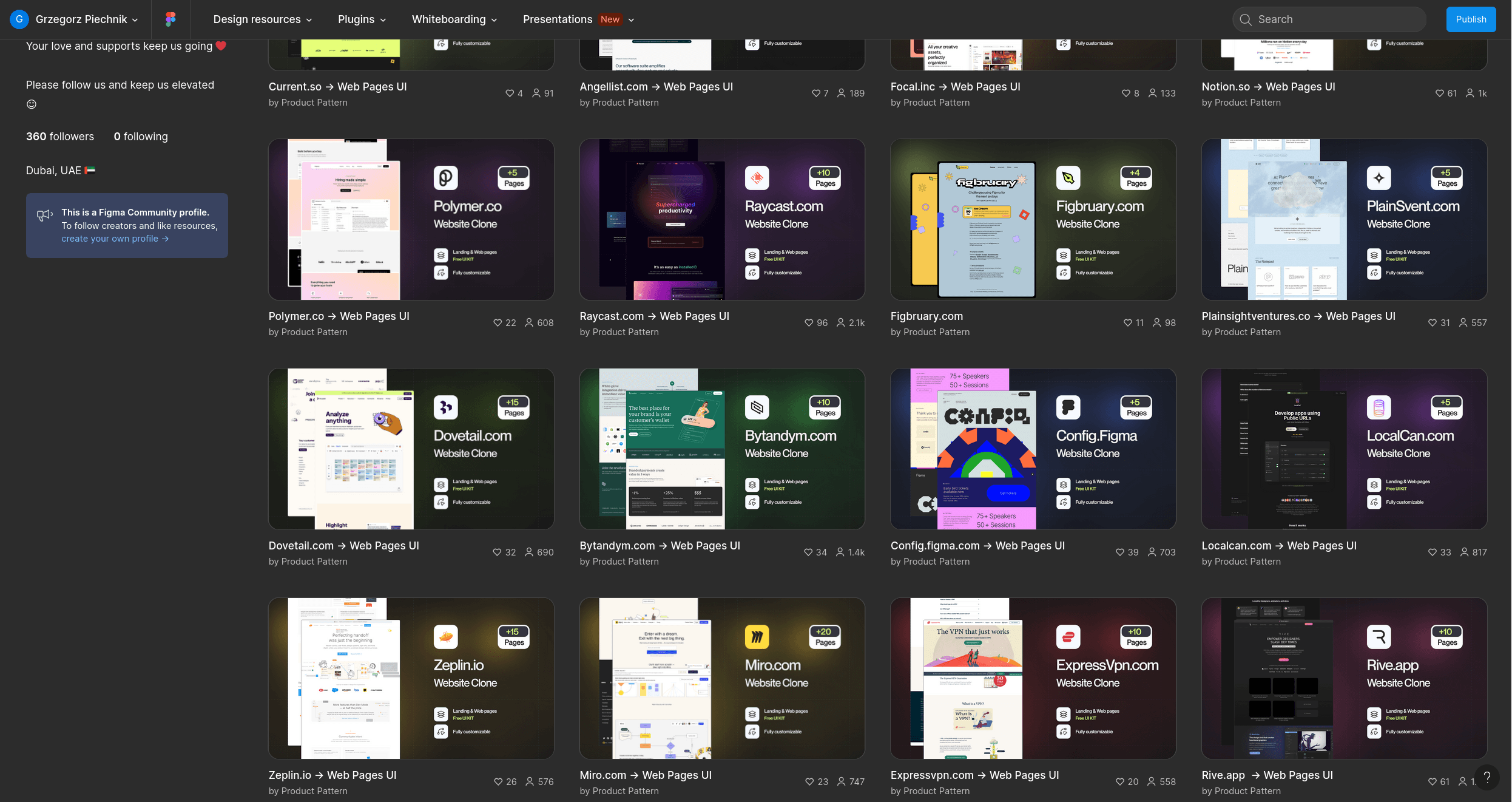The width and height of the screenshot is (1512, 802).
Task: Click users icon for Raycast.com 2.1k
Action: pos(841,323)
